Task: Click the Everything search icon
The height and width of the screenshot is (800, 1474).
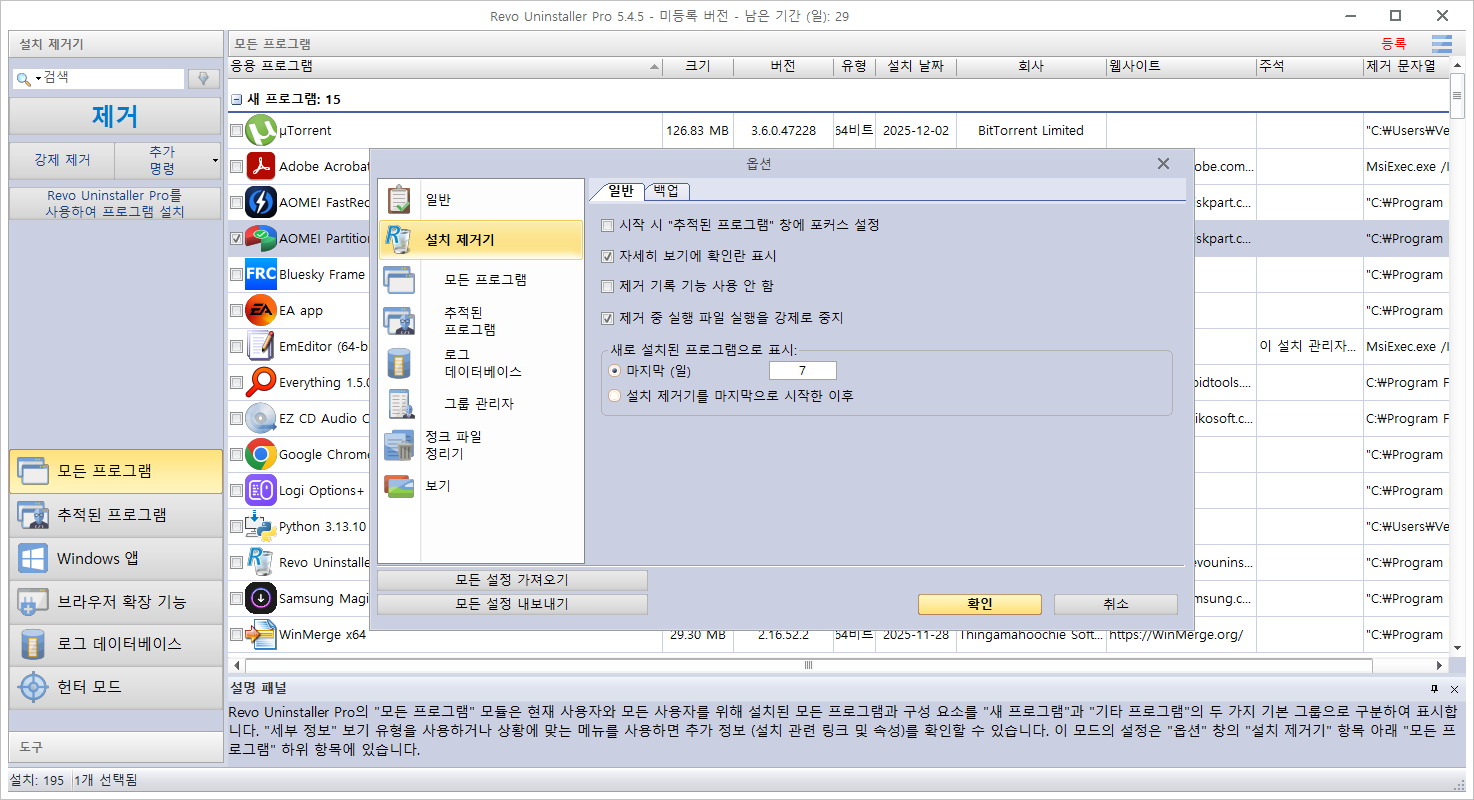Action: point(261,382)
